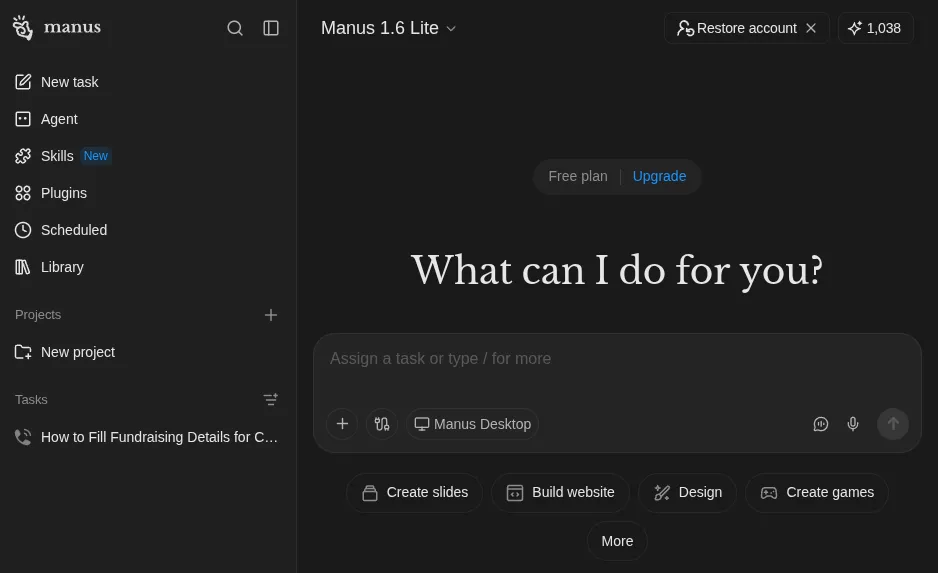The image size is (938, 573).
Task: Collapse the sidebar with the panel icon
Action: 271,28
